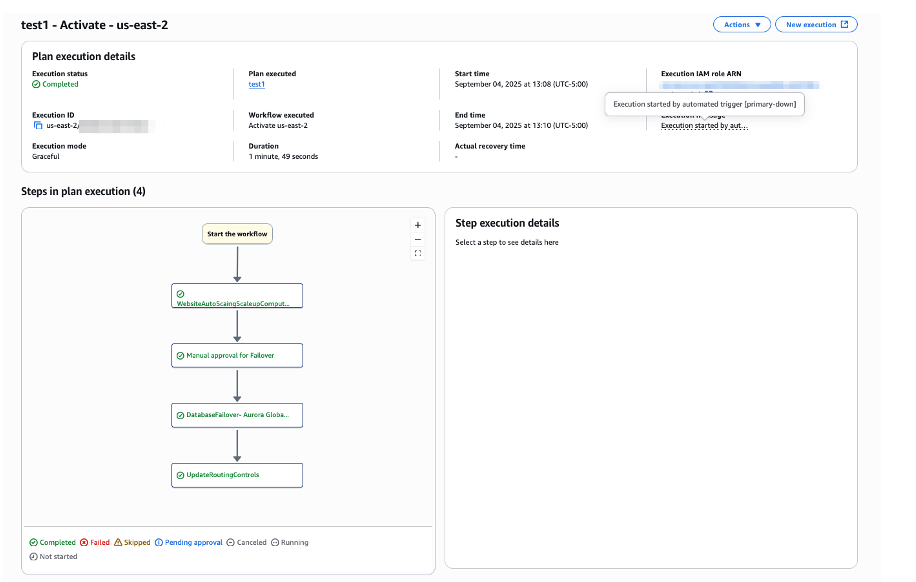Click the truncated Execution started by text
This screenshot has height=582, width=916.
click(704, 126)
